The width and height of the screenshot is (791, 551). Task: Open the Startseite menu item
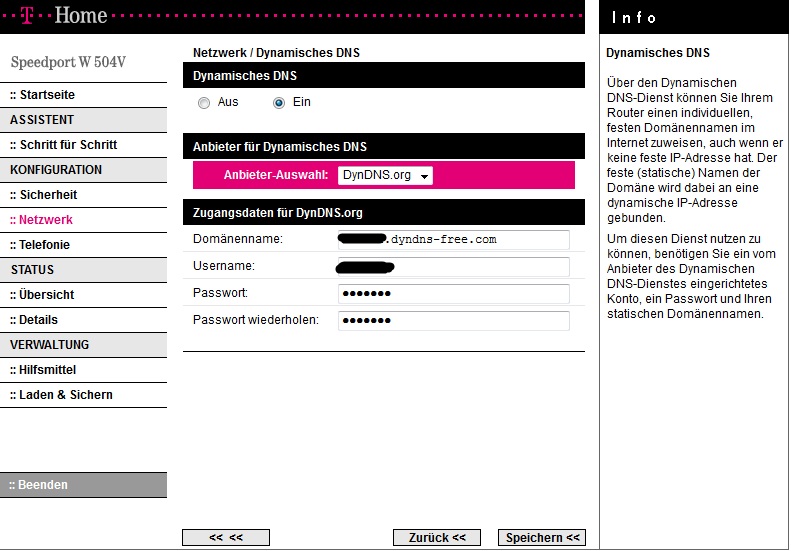[x=43, y=95]
